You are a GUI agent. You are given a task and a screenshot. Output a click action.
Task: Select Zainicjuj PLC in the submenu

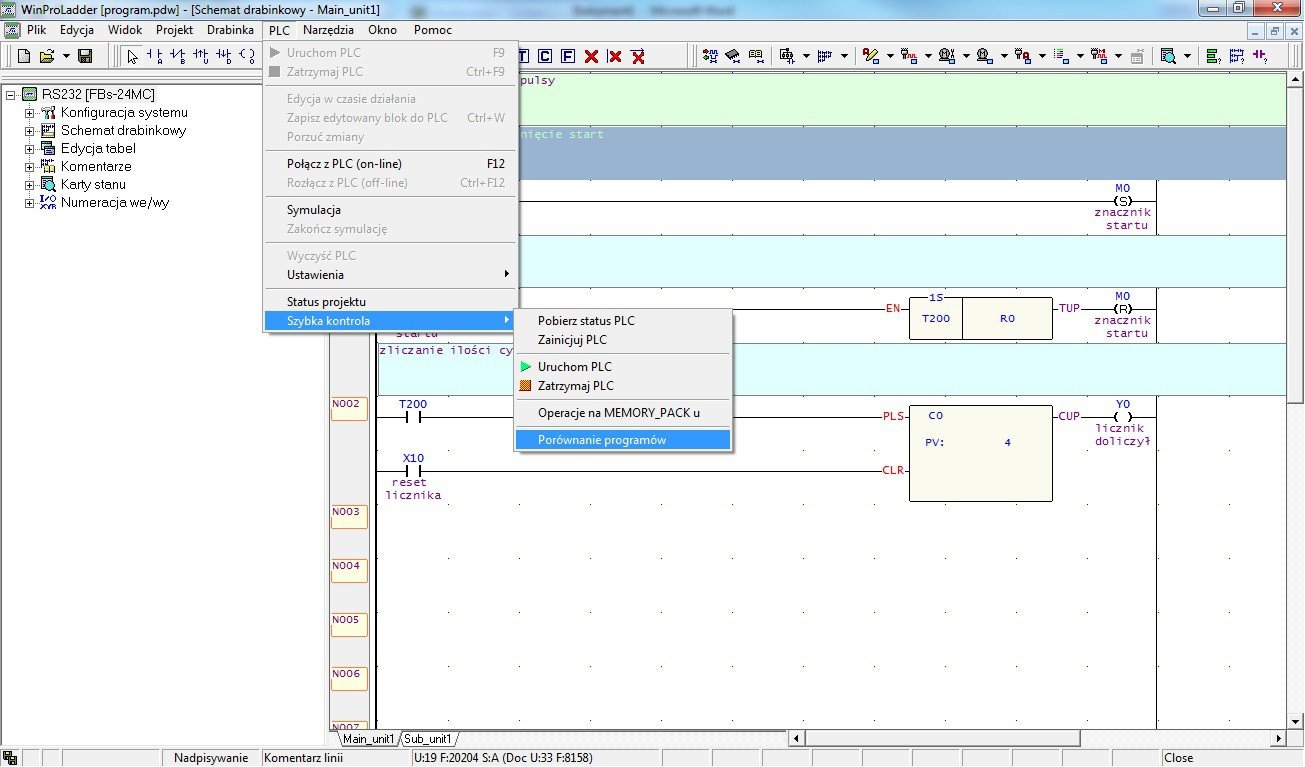[623, 340]
